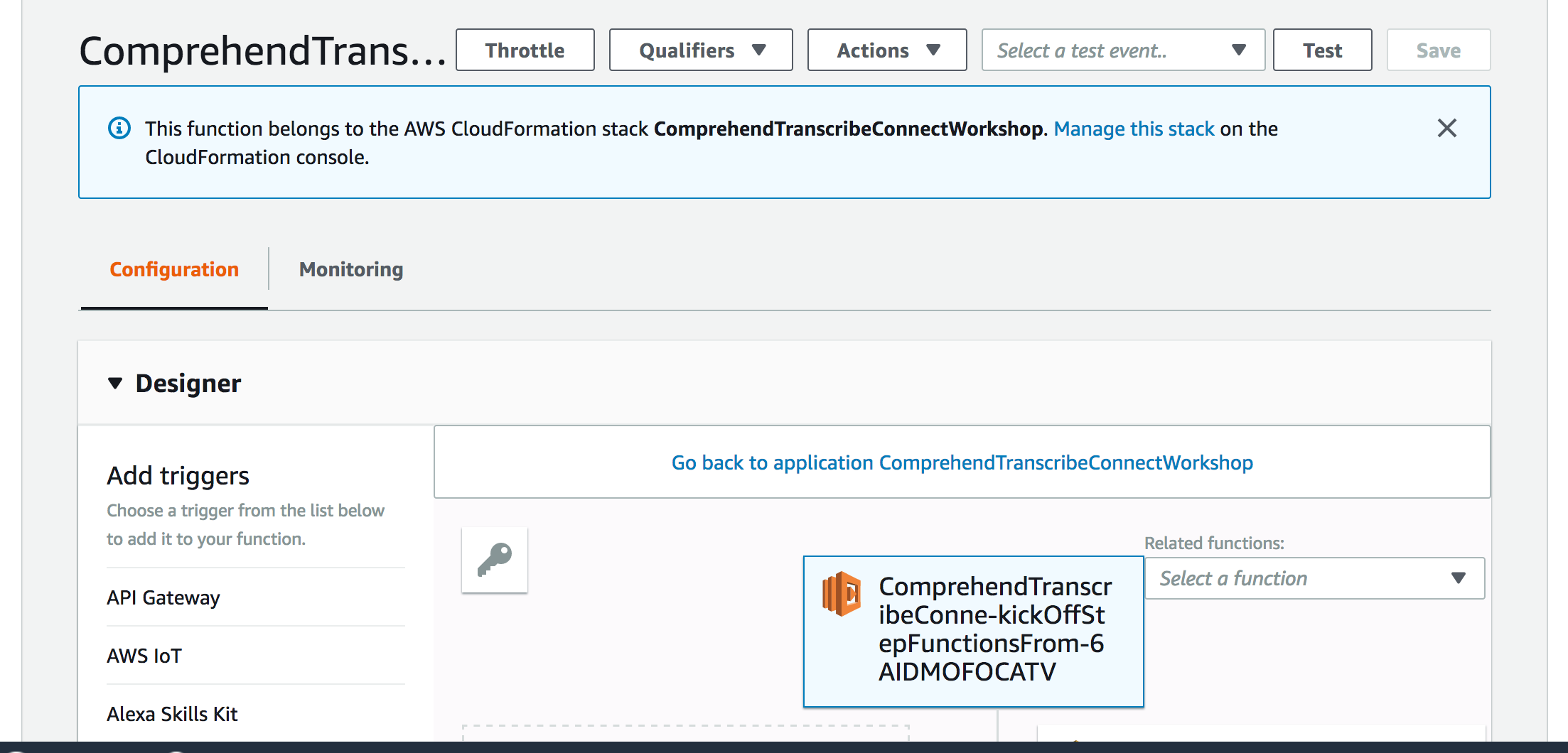Select the ComprehendTranscribeConne-kickOffStepFunctions function box
Image resolution: width=1568 pixels, height=753 pixels.
tap(973, 632)
